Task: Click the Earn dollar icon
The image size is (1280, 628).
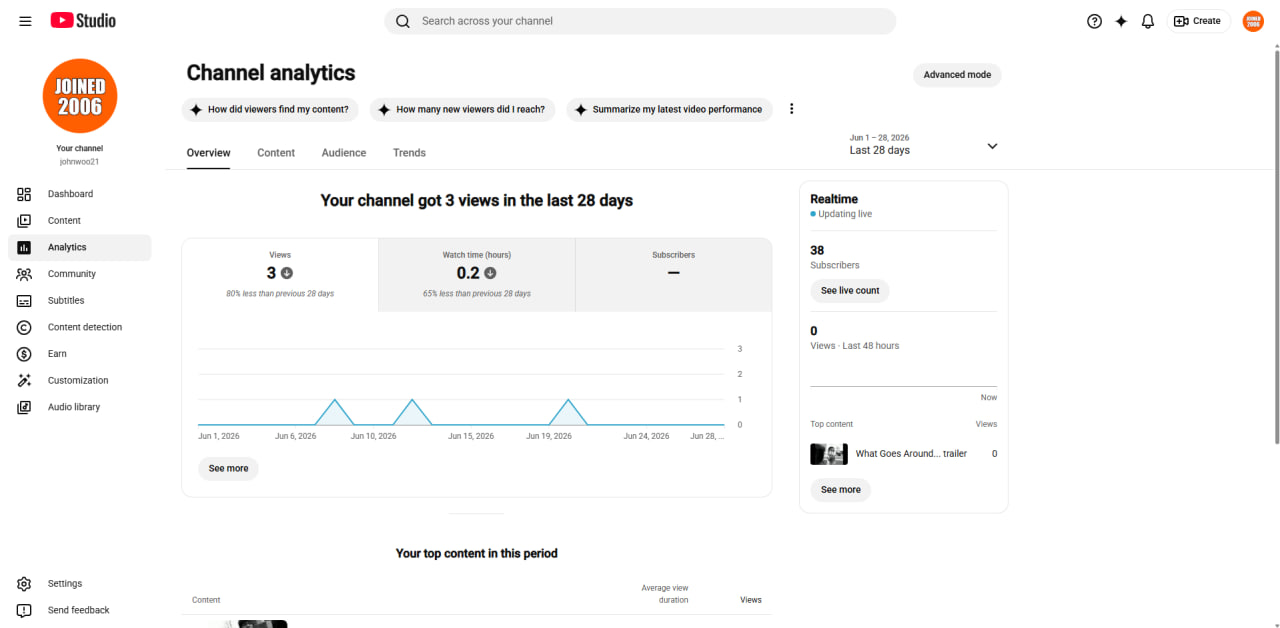Action: click(24, 354)
